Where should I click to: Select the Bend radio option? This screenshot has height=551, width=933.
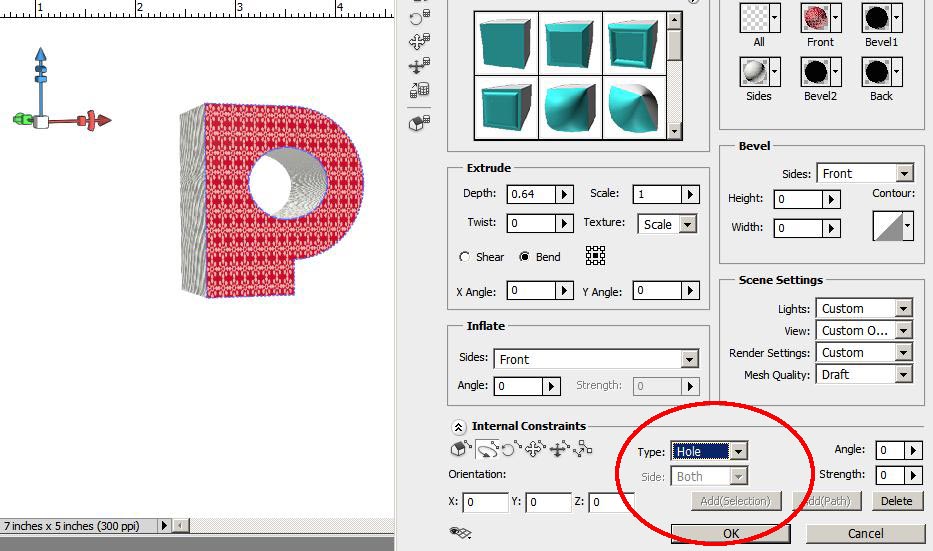pos(524,257)
